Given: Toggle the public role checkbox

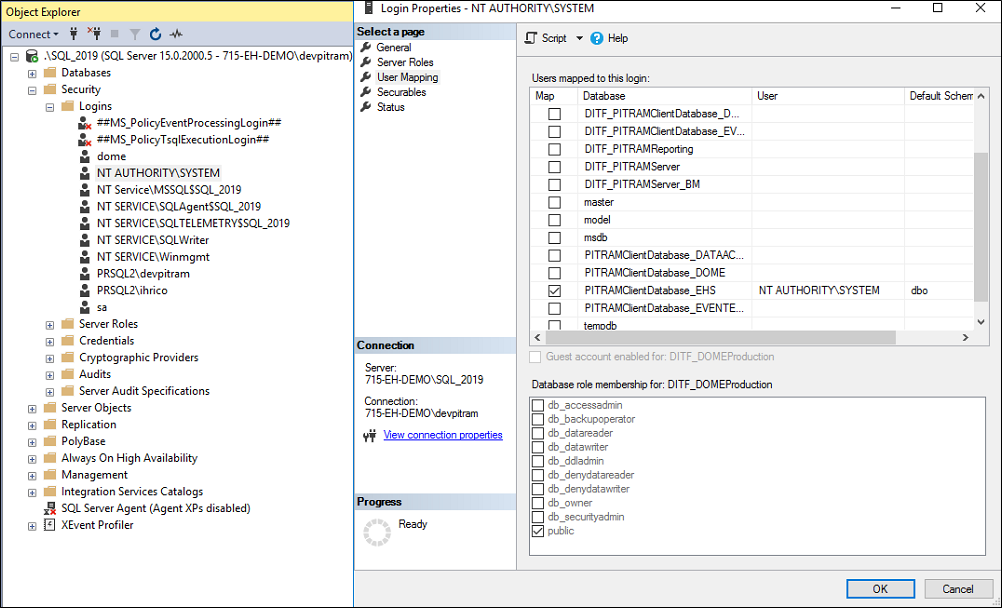Looking at the screenshot, I should (538, 531).
